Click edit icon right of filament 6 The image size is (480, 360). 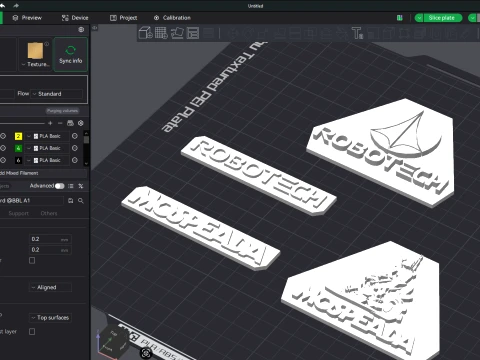pos(75,160)
